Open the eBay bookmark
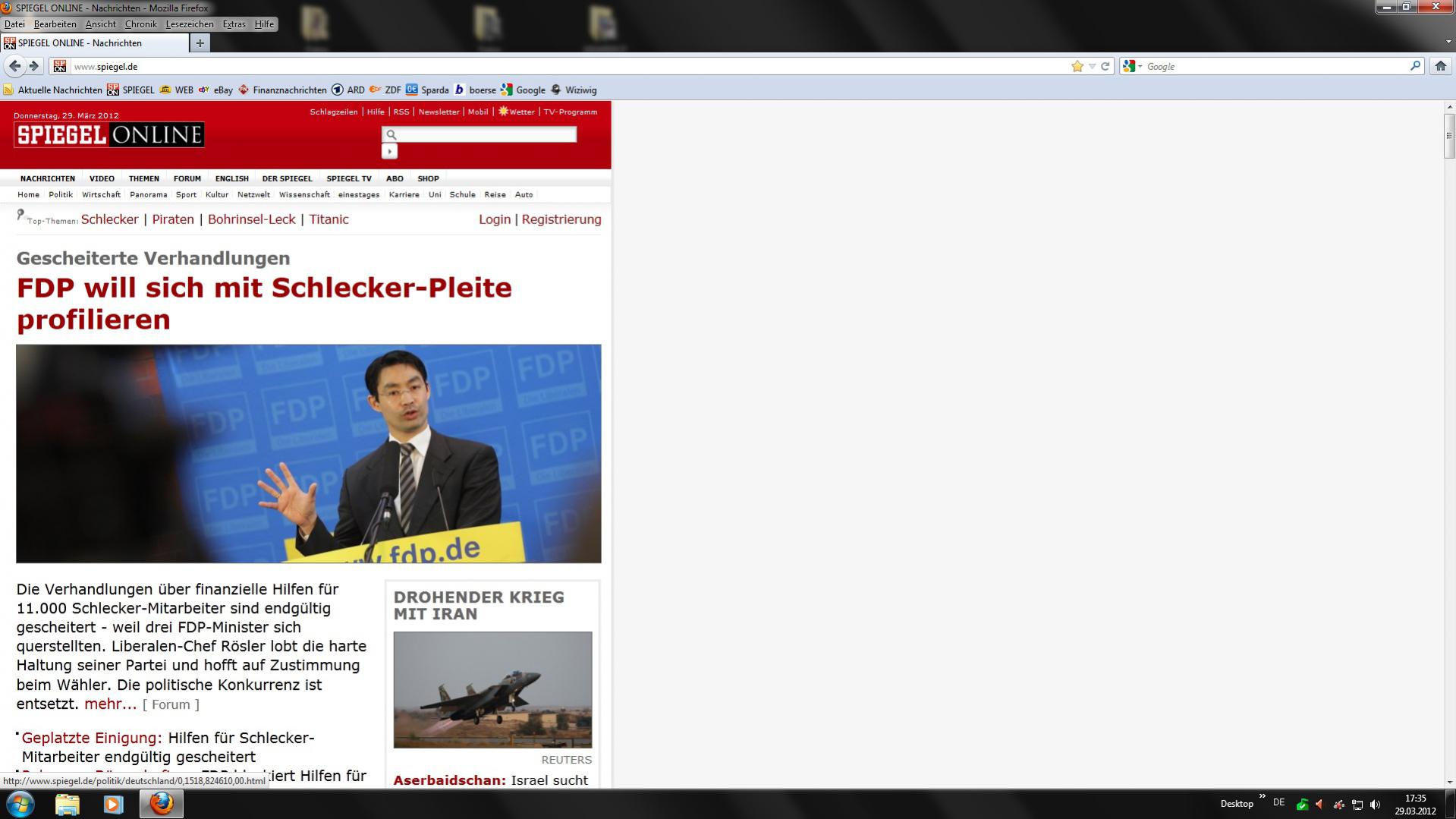Screen dimensions: 1456x819 (215, 90)
